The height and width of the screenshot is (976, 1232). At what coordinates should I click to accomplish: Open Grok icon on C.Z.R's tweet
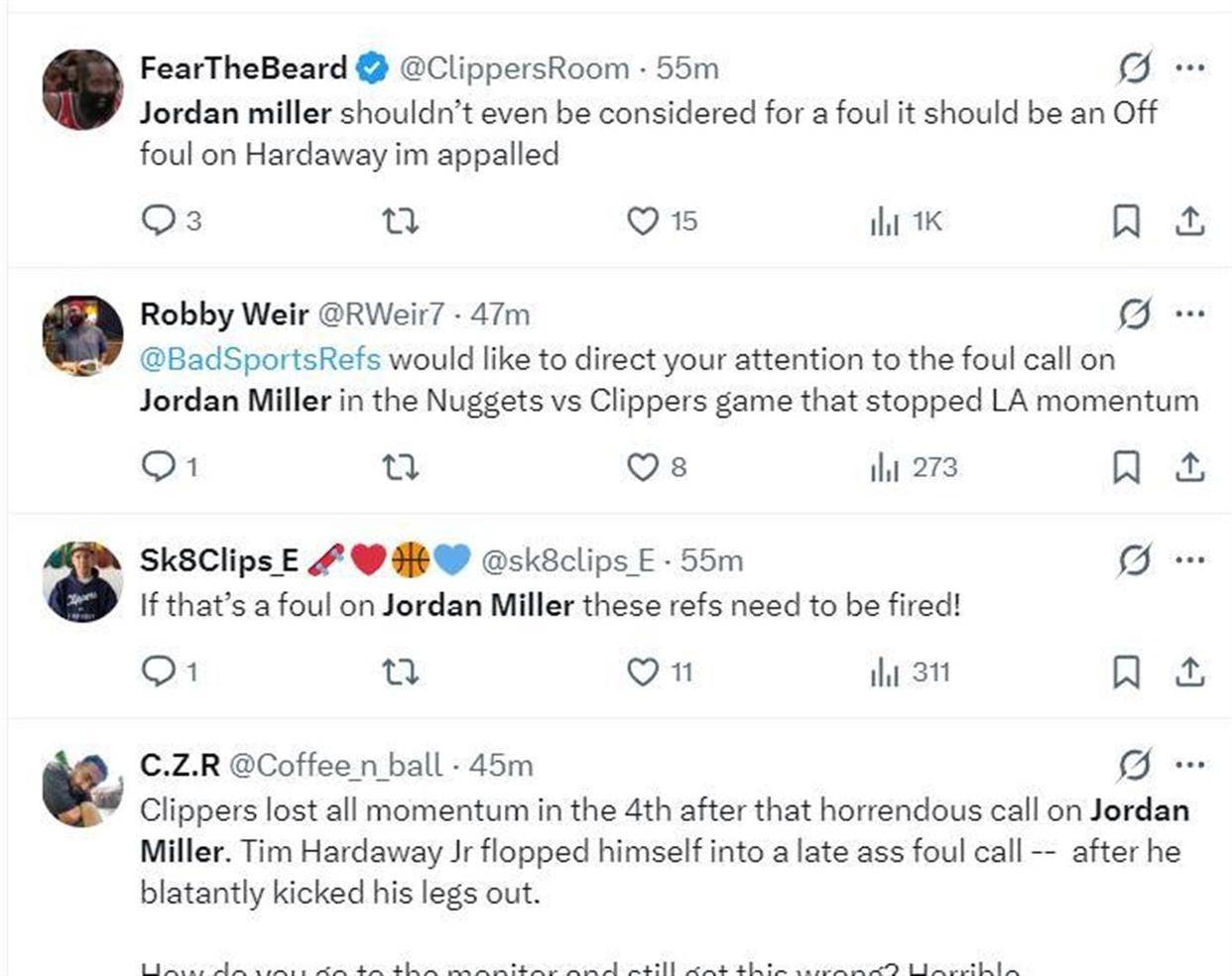point(1134,765)
